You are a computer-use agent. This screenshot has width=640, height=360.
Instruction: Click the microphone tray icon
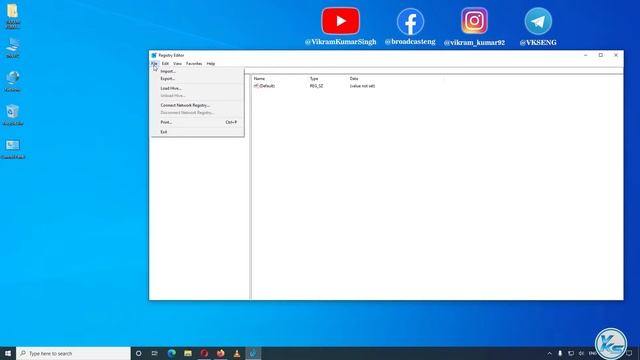click(x=560, y=353)
